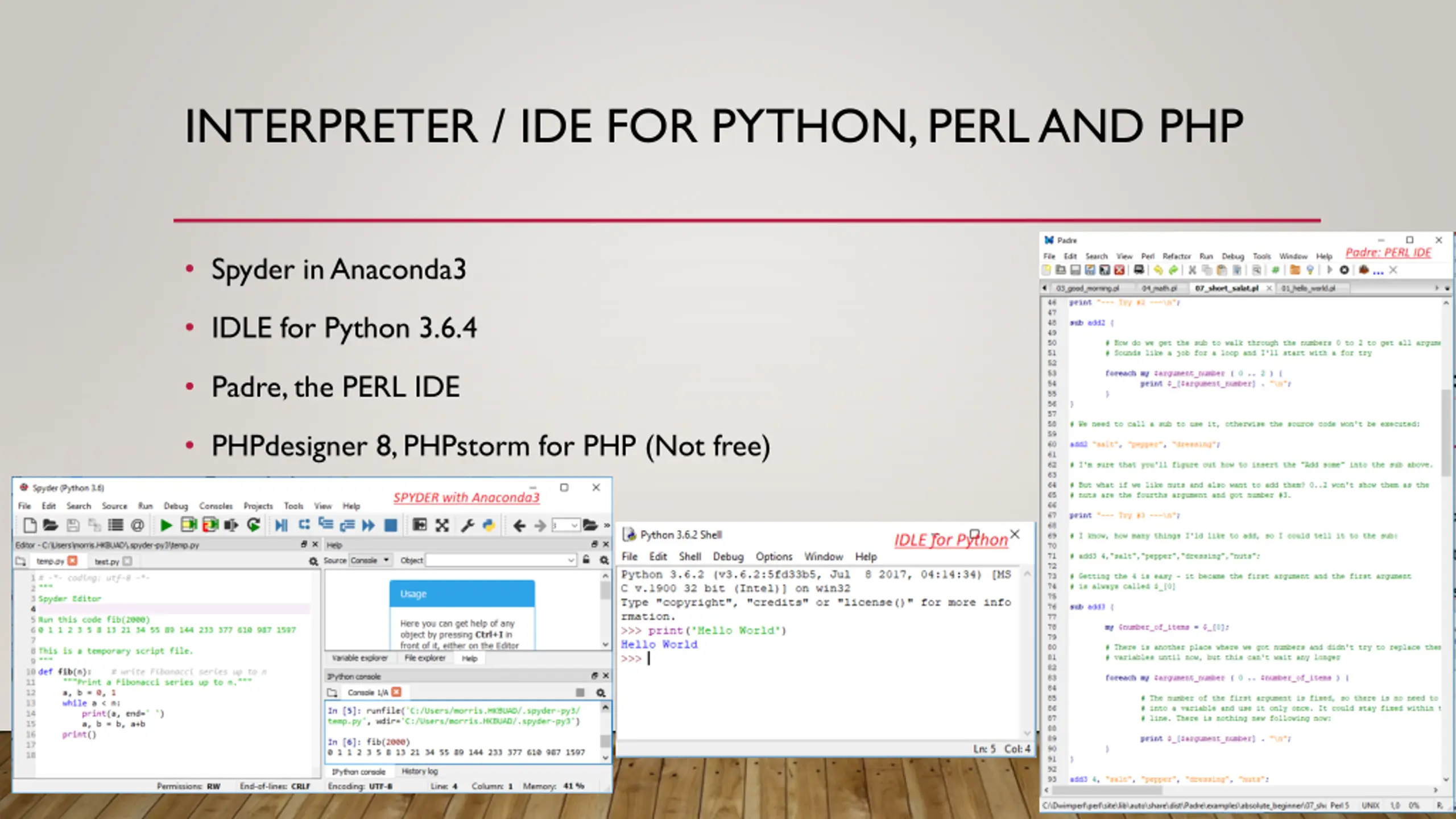Click Find magnifier icon in Padre toolbar
1456x819 pixels.
pyautogui.click(x=1256, y=270)
